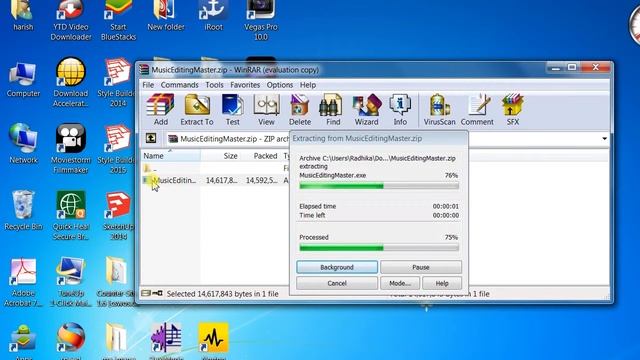This screenshot has height=360, width=640.
Task: Select YTD Video Downloader desktop shortcut
Action: (71, 20)
